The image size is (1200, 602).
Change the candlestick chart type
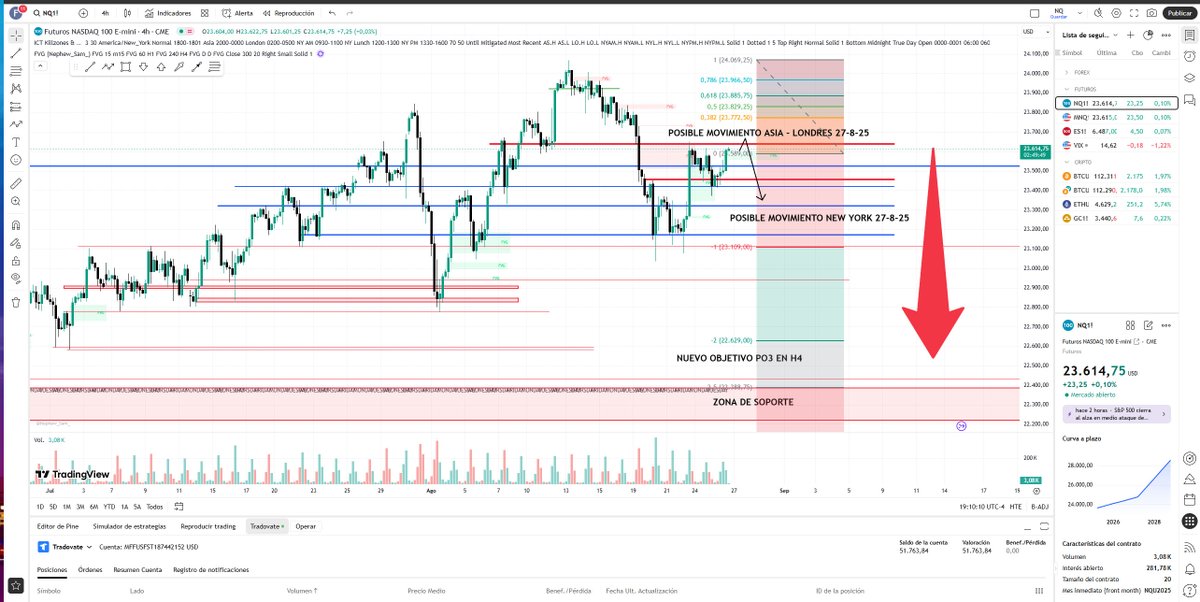tap(128, 13)
